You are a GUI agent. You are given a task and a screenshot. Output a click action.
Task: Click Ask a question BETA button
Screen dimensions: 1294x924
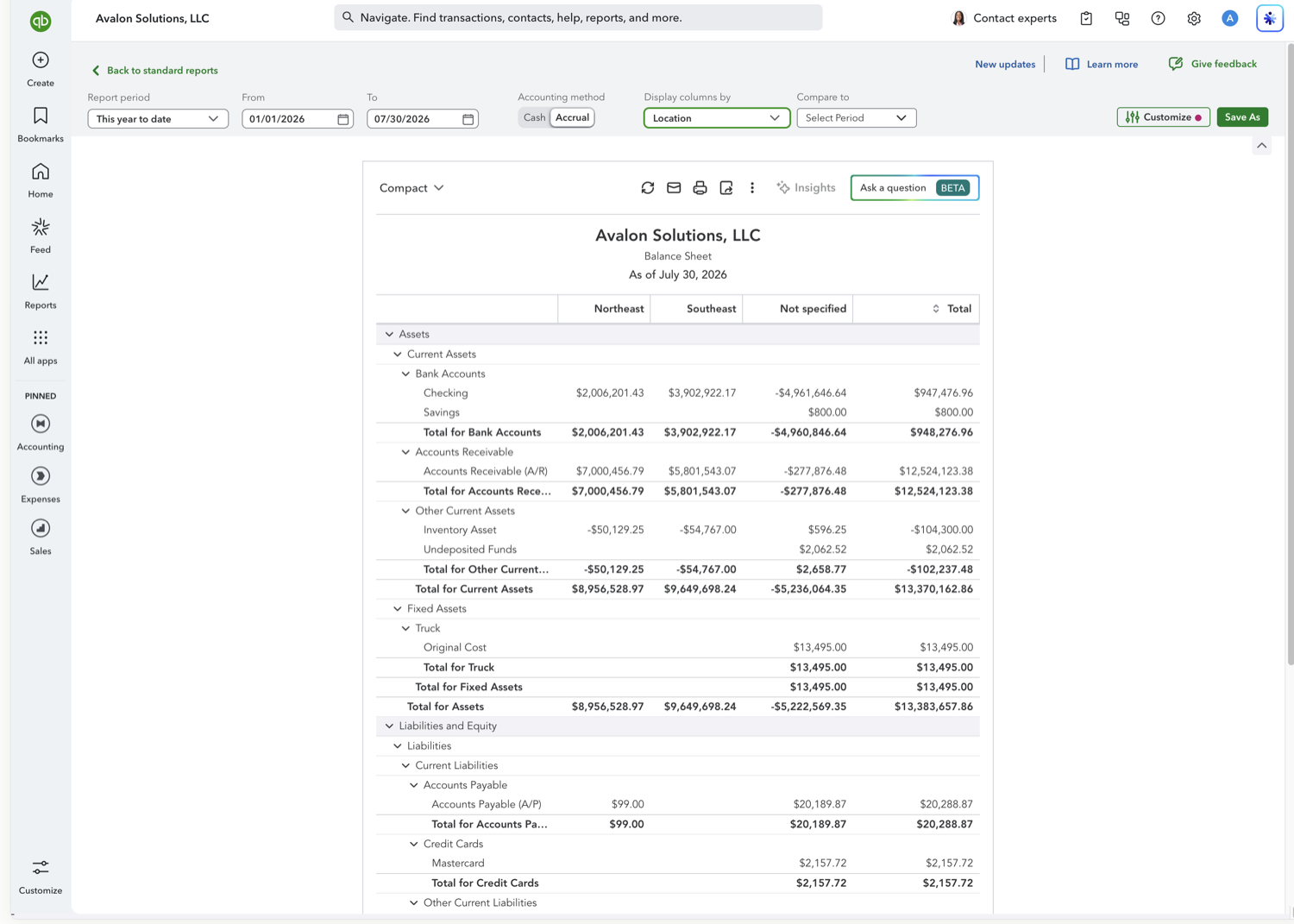coord(914,188)
